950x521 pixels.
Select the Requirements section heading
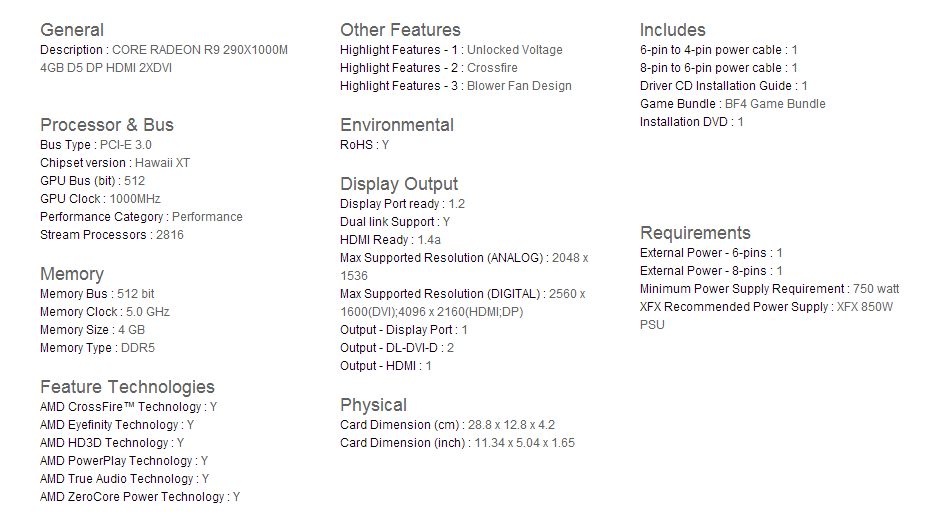(x=695, y=233)
